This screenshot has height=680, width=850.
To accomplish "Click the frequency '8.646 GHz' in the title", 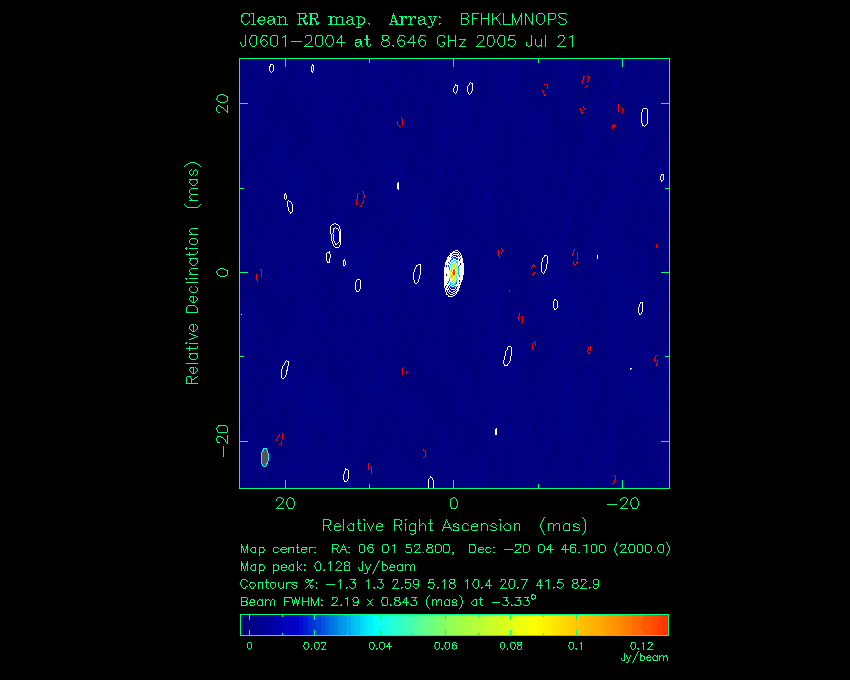I will (x=423, y=42).
